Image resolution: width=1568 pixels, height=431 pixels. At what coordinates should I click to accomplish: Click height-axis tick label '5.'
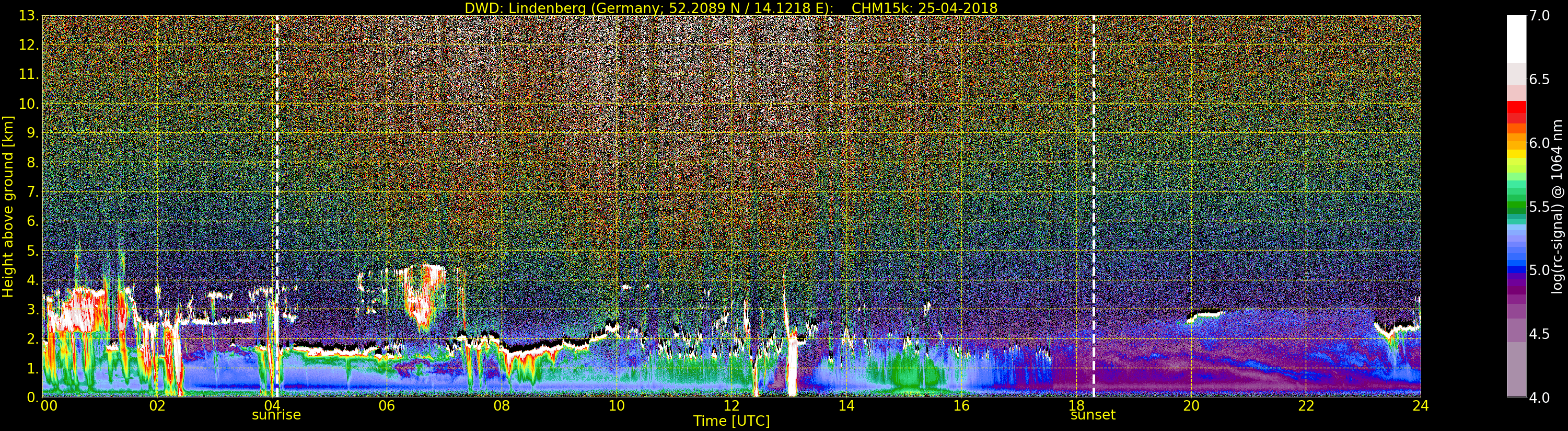[32, 251]
